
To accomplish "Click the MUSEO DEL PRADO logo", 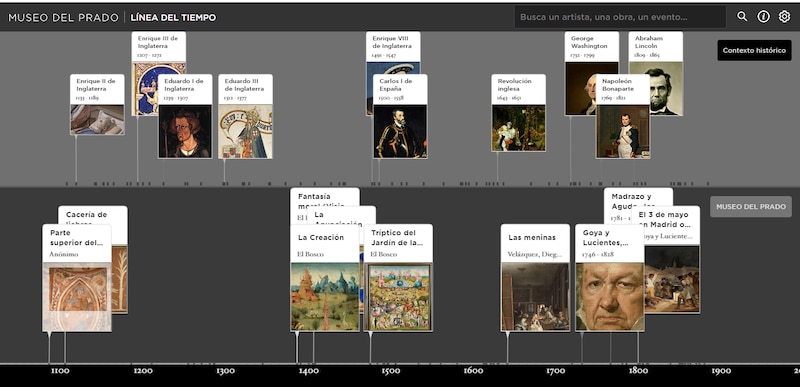I will (63, 17).
